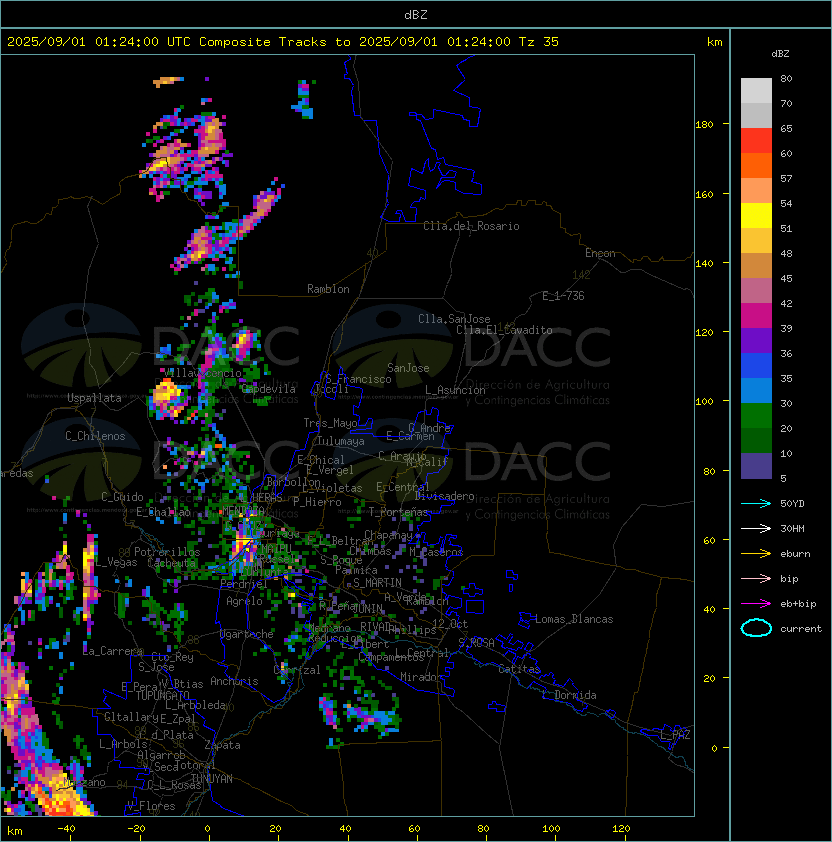Pick the purple legend swatch below 39
Viewport: 832px width, 842px height.
(756, 341)
